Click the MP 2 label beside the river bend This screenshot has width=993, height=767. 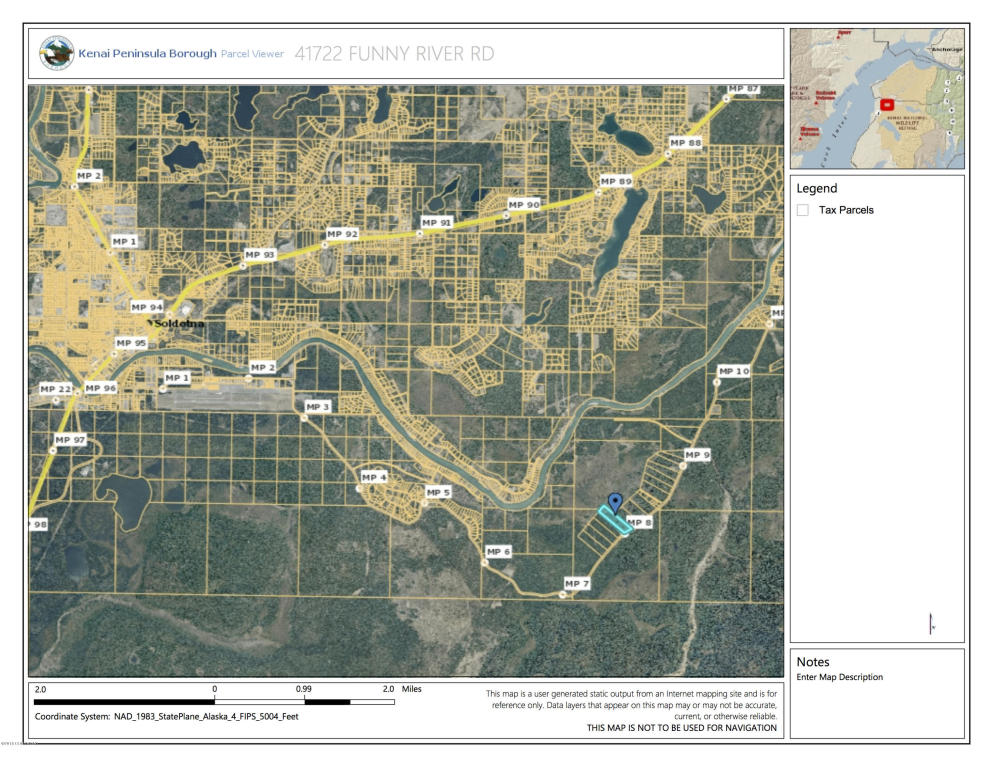[263, 368]
